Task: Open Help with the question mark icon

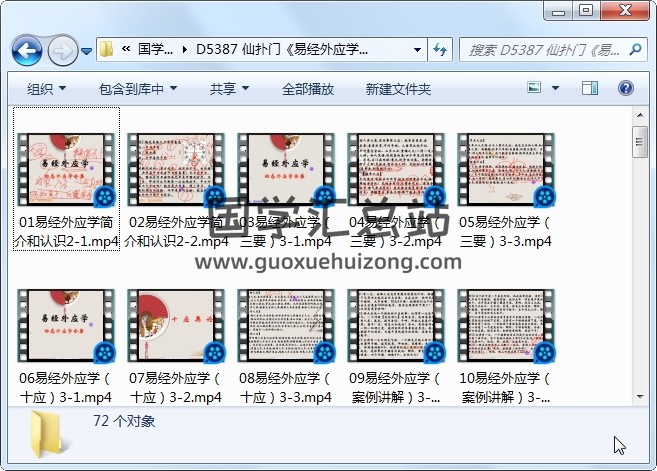Action: pos(626,88)
